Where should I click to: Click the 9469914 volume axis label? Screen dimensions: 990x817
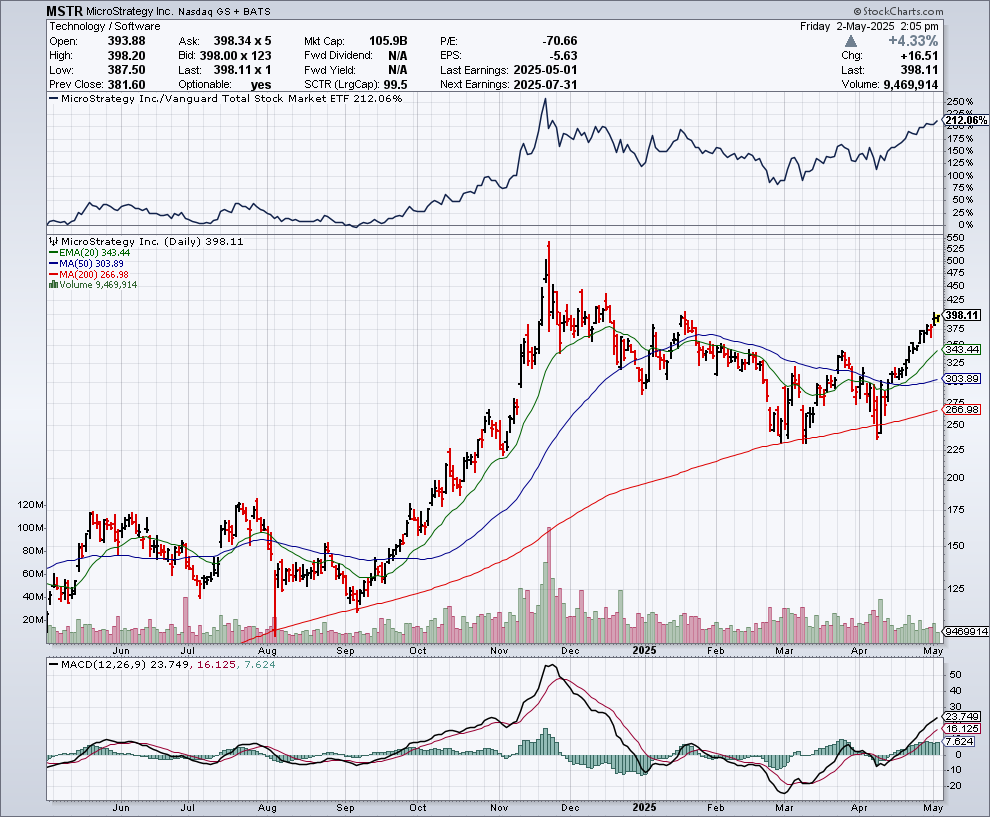click(x=966, y=631)
